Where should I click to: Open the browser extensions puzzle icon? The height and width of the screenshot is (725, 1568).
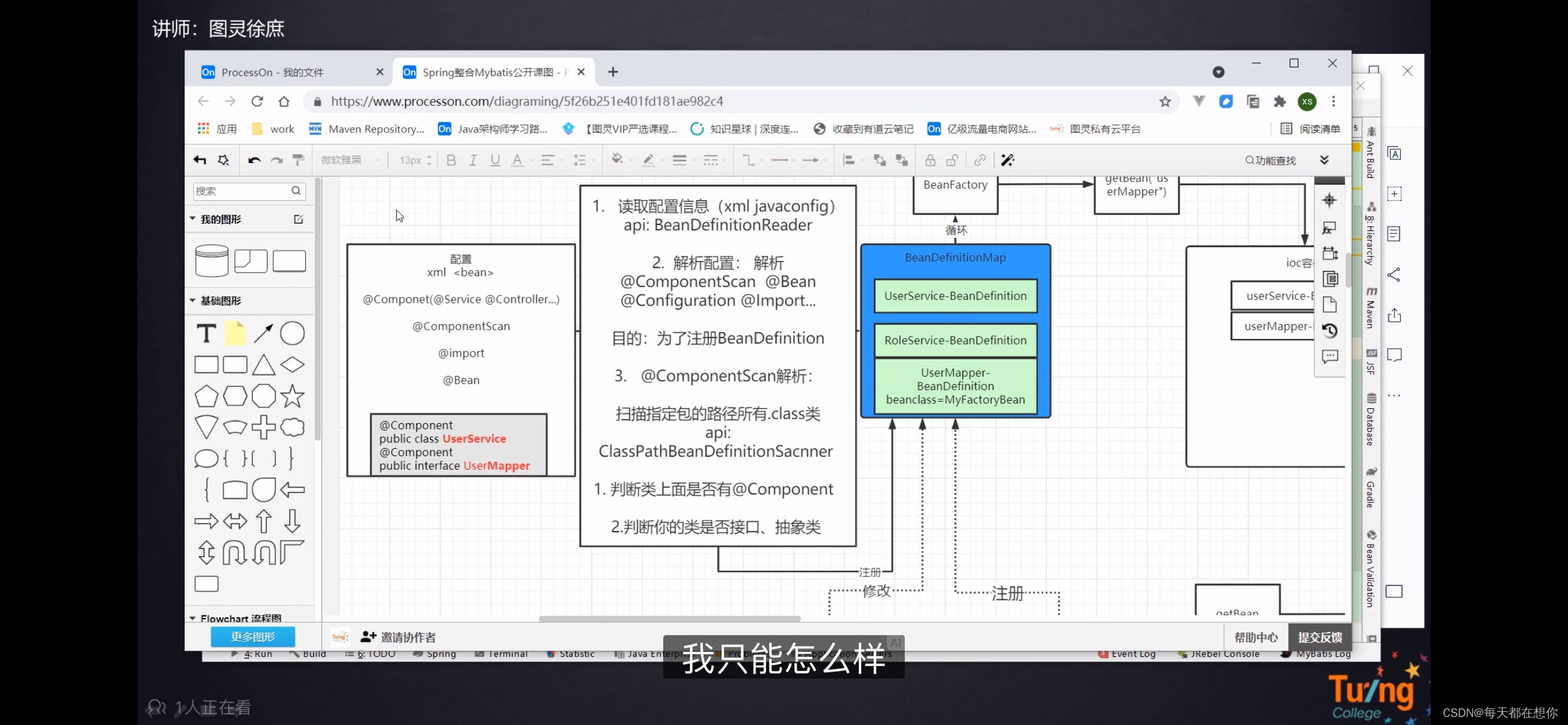pyautogui.click(x=1279, y=101)
